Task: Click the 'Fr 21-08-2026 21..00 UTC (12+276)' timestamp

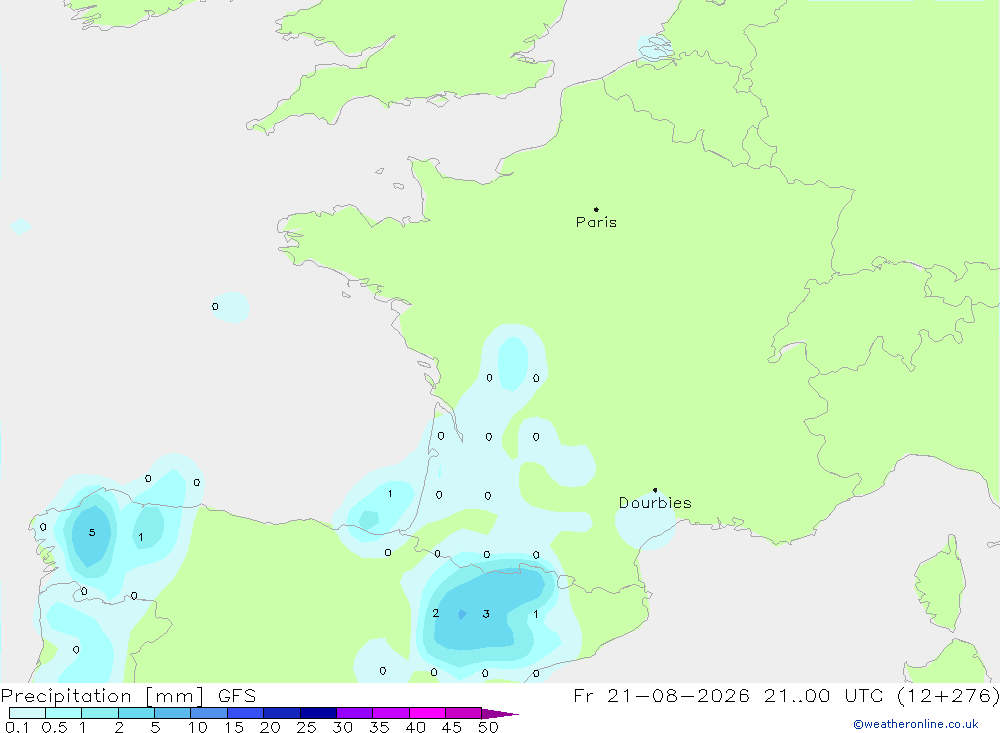Action: pyautogui.click(x=786, y=695)
